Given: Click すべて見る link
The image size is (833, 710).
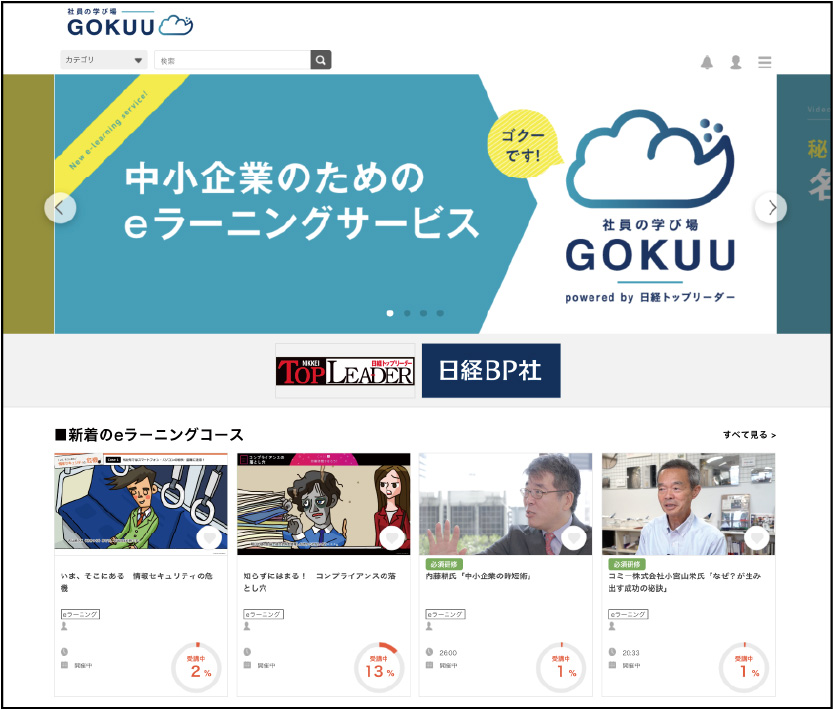Looking at the screenshot, I should [749, 435].
